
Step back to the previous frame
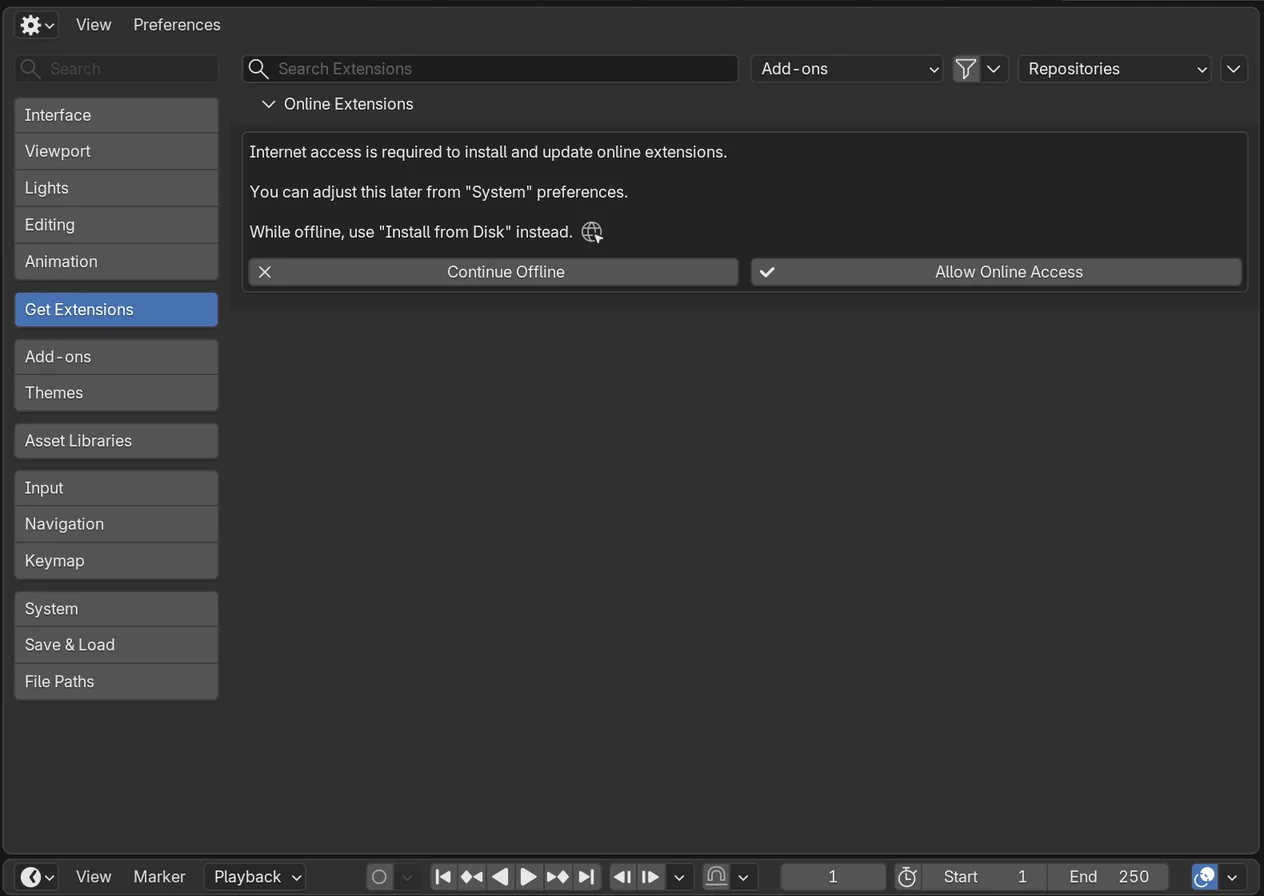pyautogui.click(x=623, y=877)
